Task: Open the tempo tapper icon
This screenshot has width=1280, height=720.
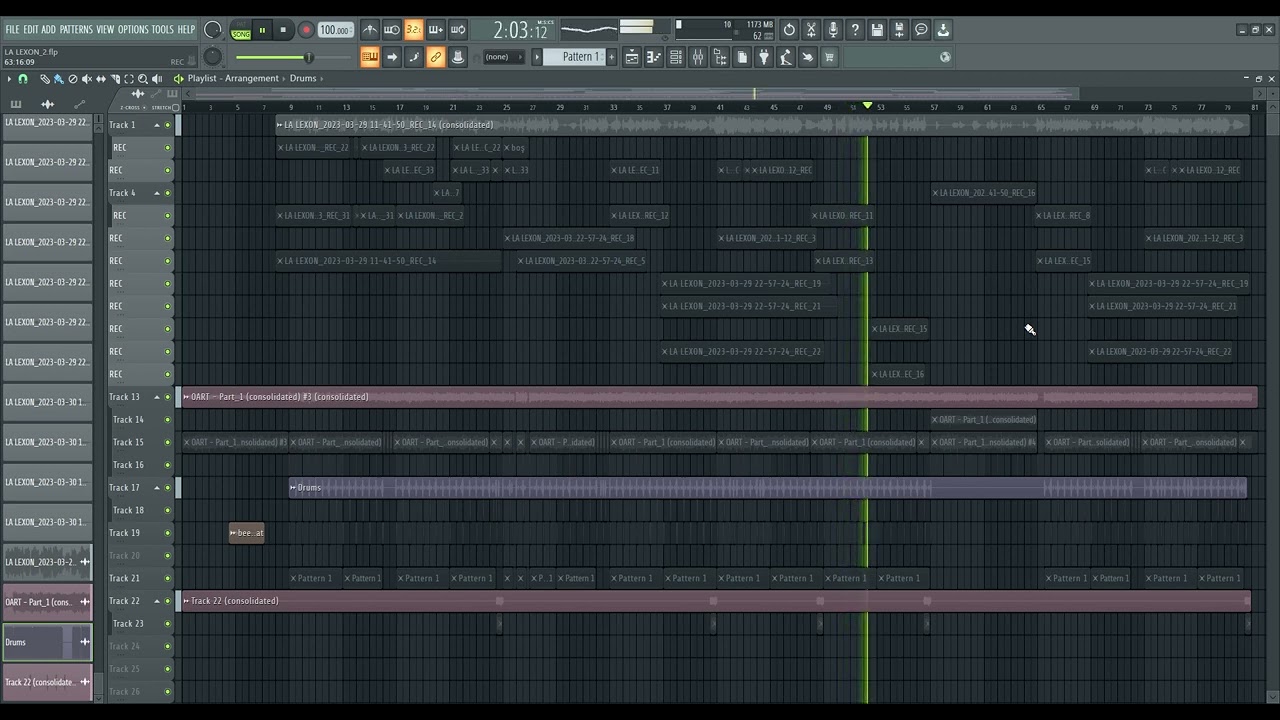Action: [x=786, y=57]
